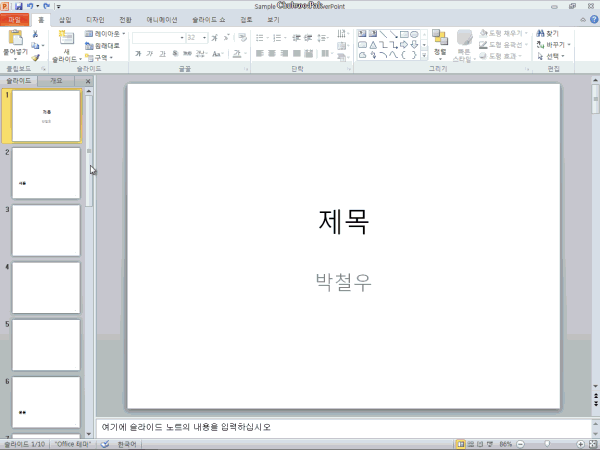The width and height of the screenshot is (600, 450).
Task: Open the 파일 (File) tab
Action: coord(15,20)
